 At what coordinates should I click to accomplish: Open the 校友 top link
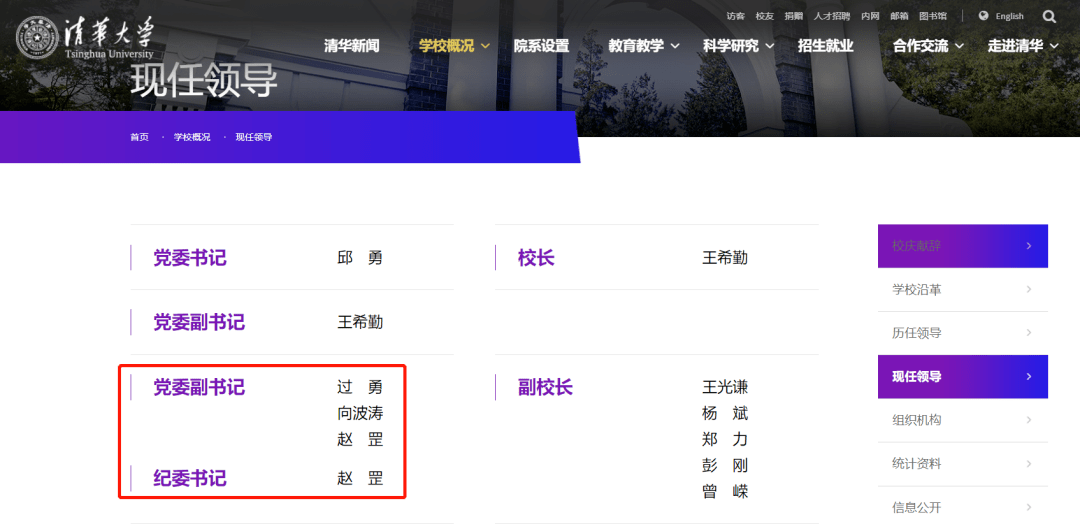pyautogui.click(x=765, y=17)
